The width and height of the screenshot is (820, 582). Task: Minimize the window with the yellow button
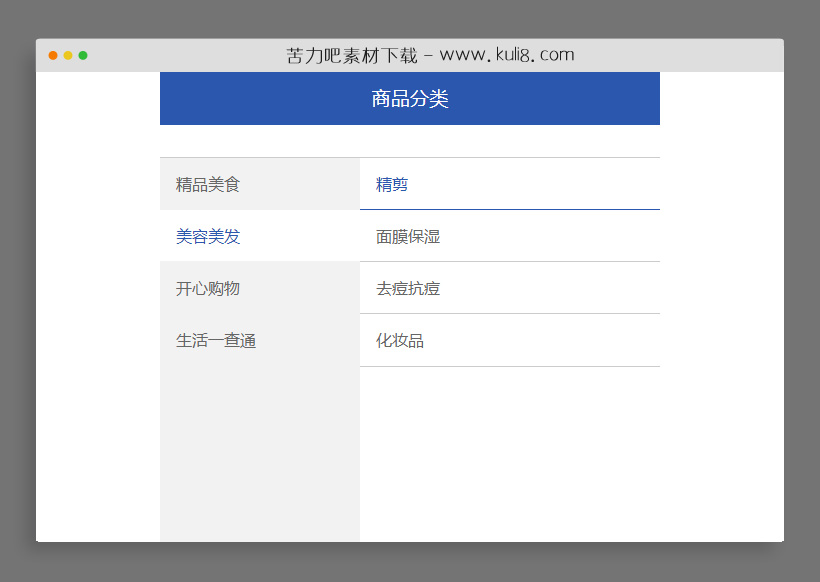68,56
